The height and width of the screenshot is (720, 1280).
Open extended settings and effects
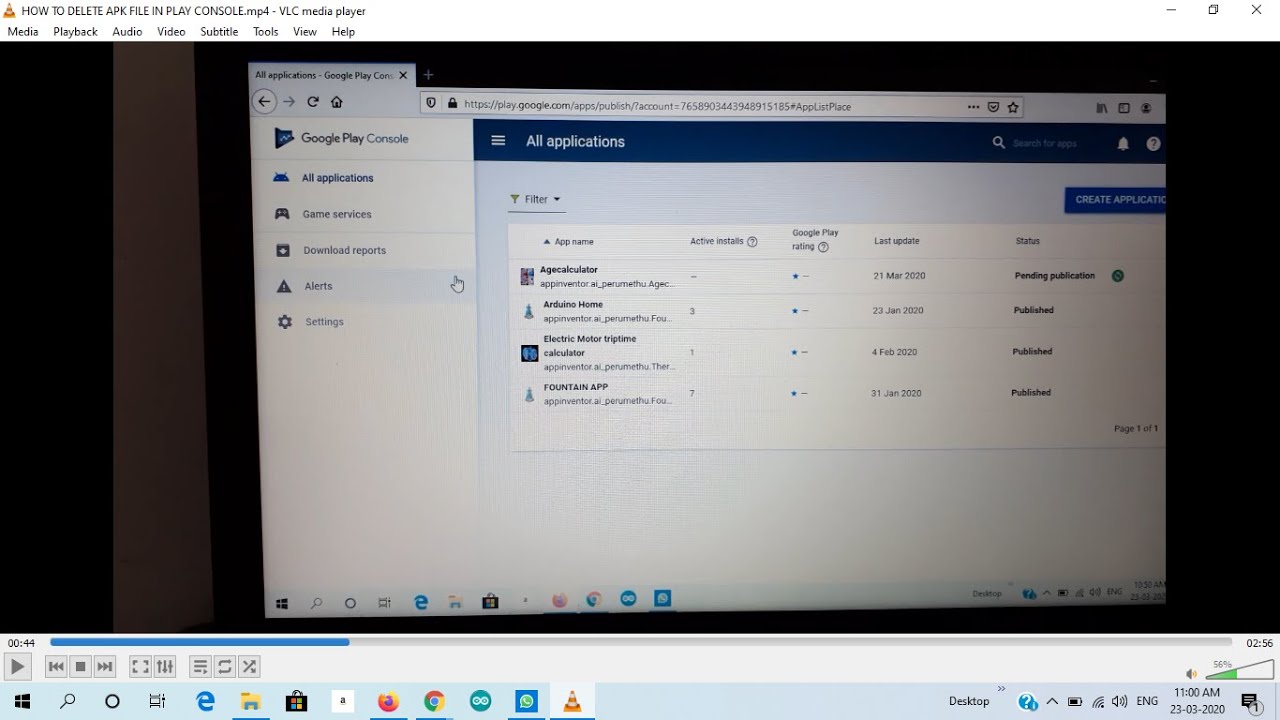(165, 666)
